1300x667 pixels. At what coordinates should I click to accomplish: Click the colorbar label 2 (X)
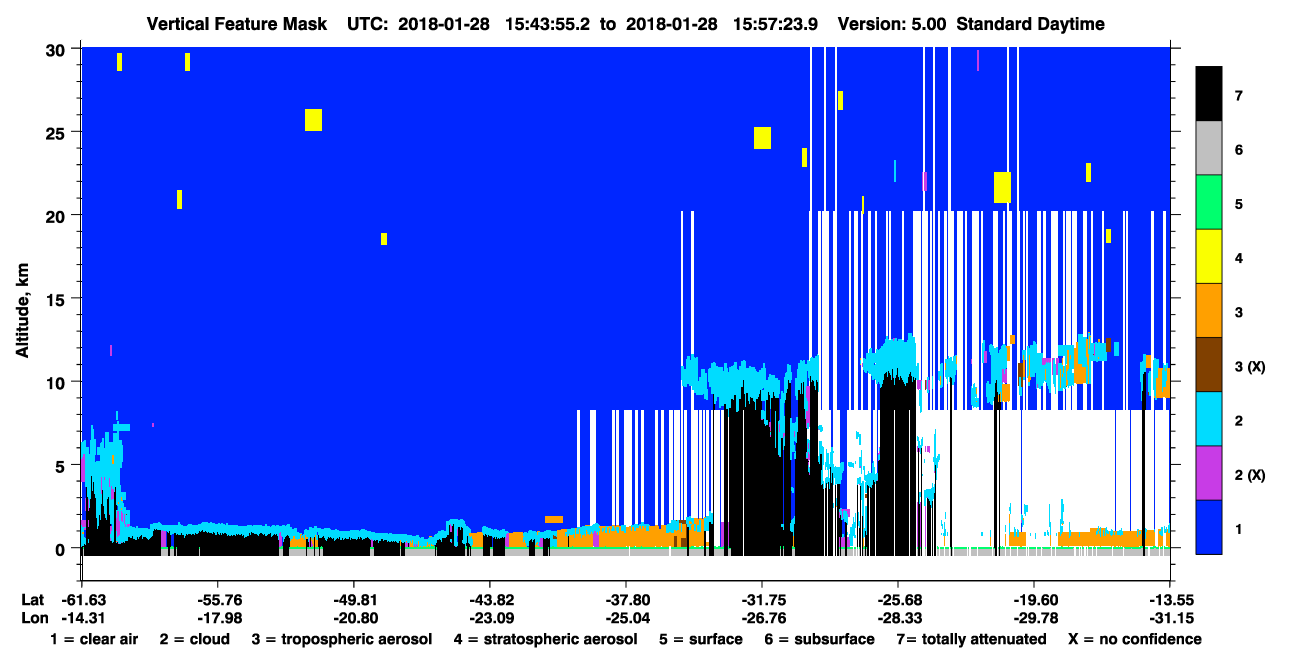pyautogui.click(x=1249, y=474)
